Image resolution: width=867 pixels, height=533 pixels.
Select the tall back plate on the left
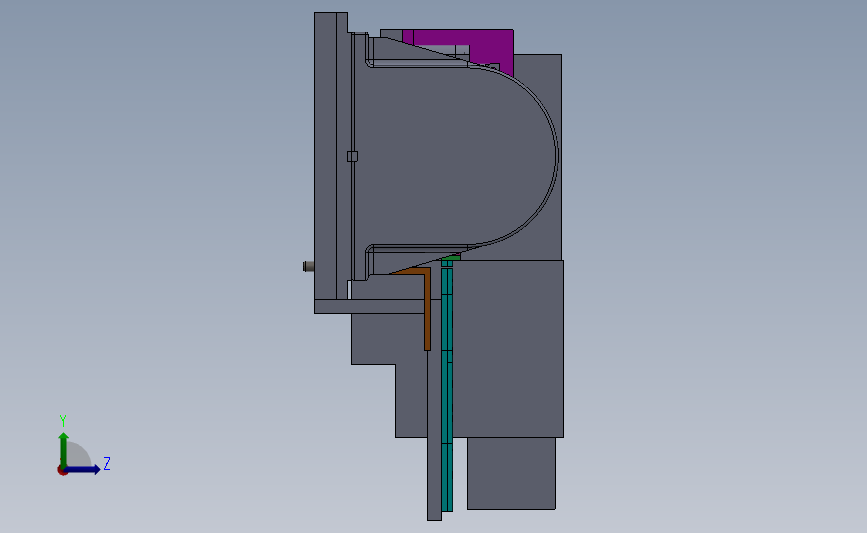(325, 156)
